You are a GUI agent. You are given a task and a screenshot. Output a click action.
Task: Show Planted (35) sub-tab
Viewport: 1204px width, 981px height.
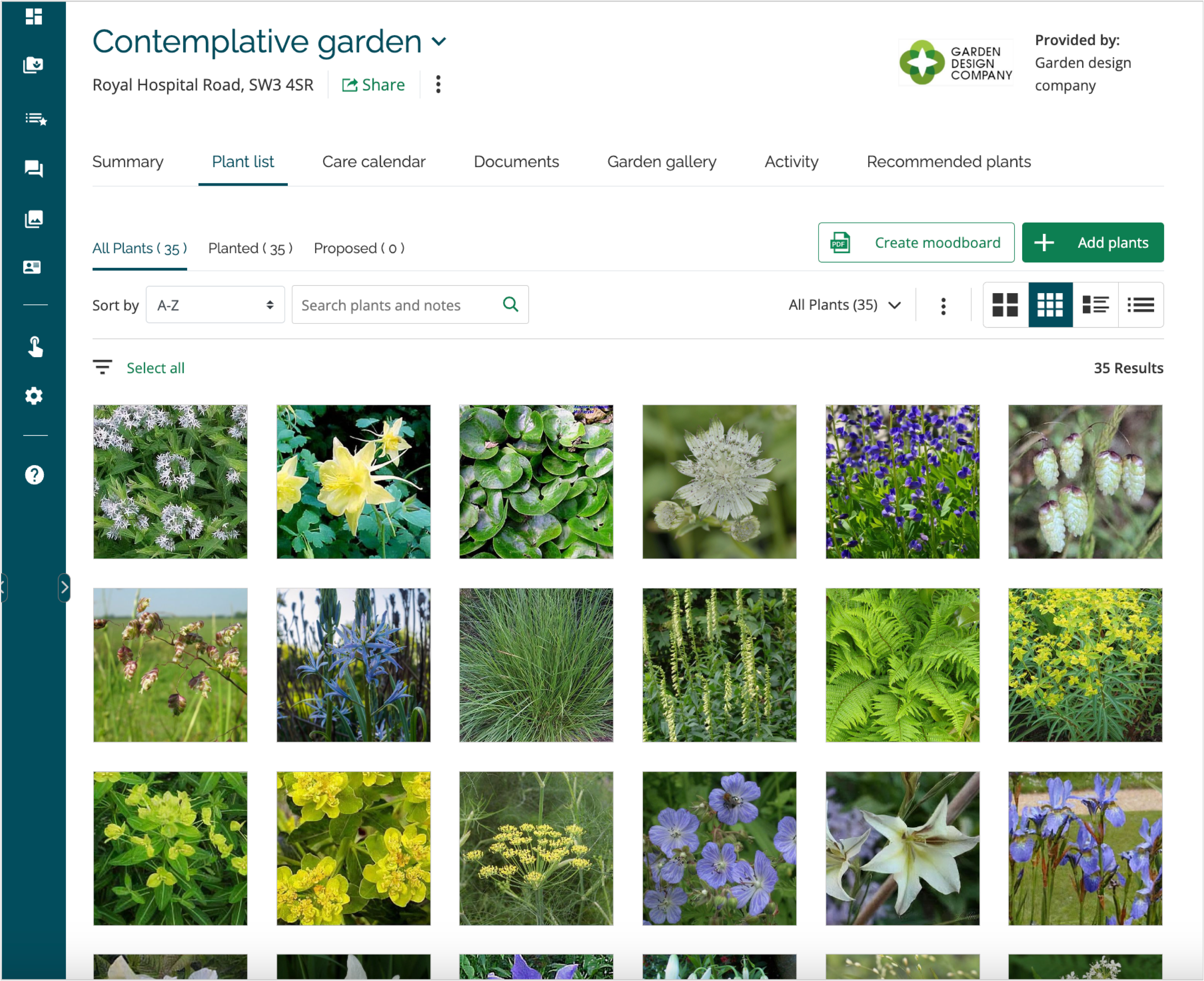250,248
